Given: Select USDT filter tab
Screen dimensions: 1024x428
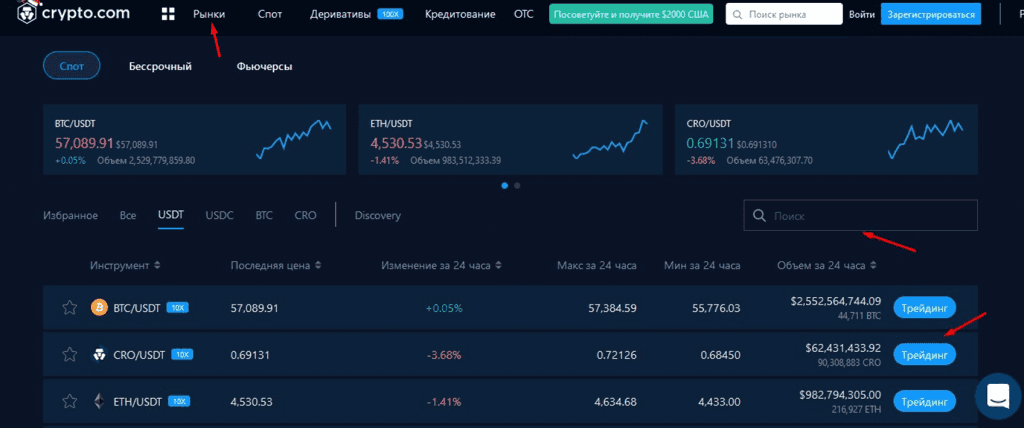Looking at the screenshot, I should [x=171, y=215].
